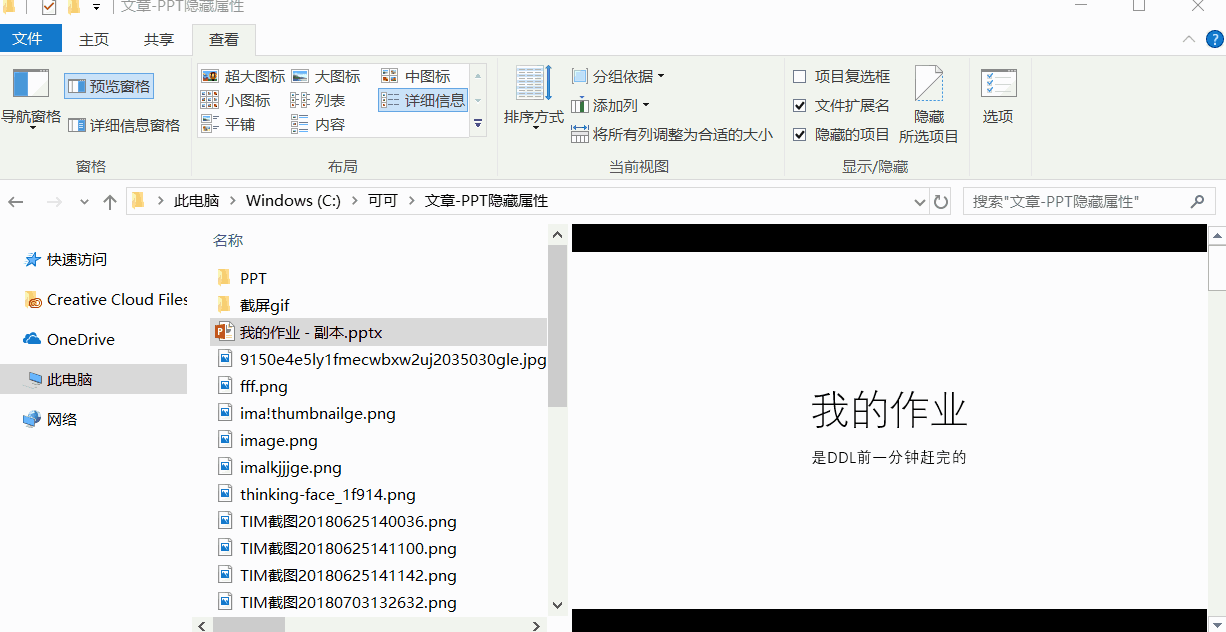This screenshot has height=632, width=1226.
Task: Expand the 添加列 add columns dropdown
Action: click(611, 105)
